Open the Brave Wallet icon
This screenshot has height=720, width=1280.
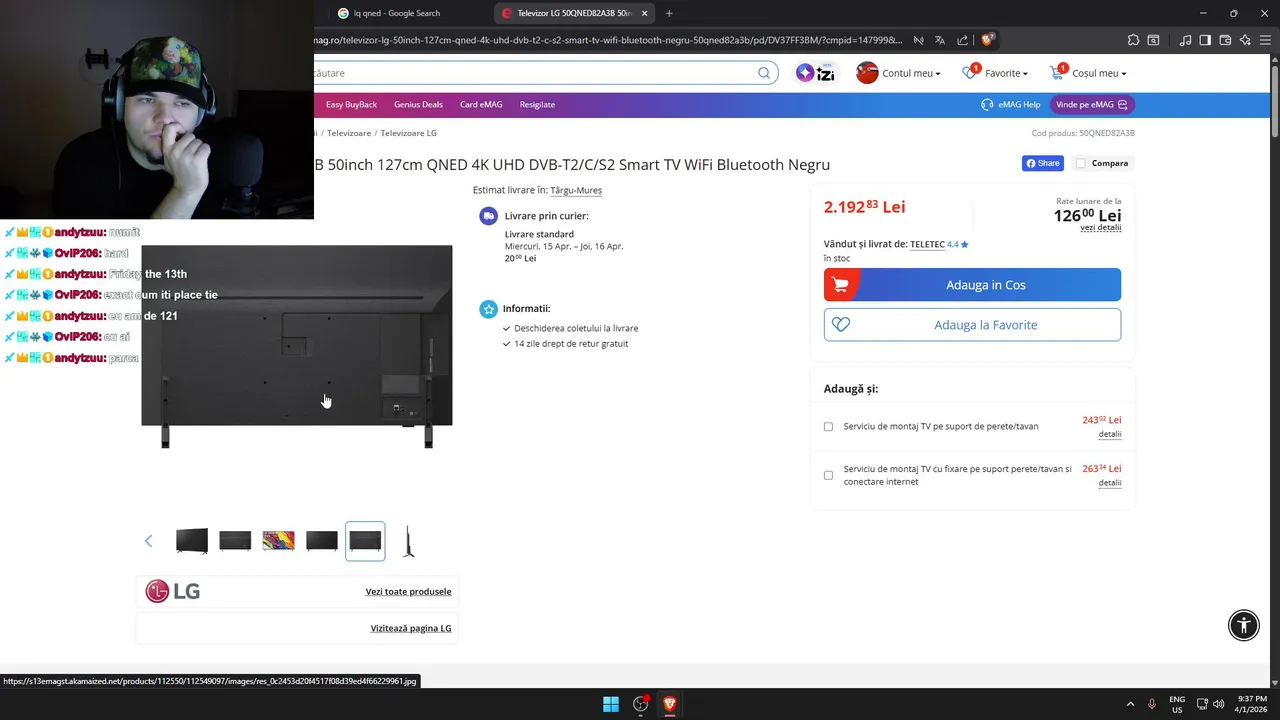1225,40
